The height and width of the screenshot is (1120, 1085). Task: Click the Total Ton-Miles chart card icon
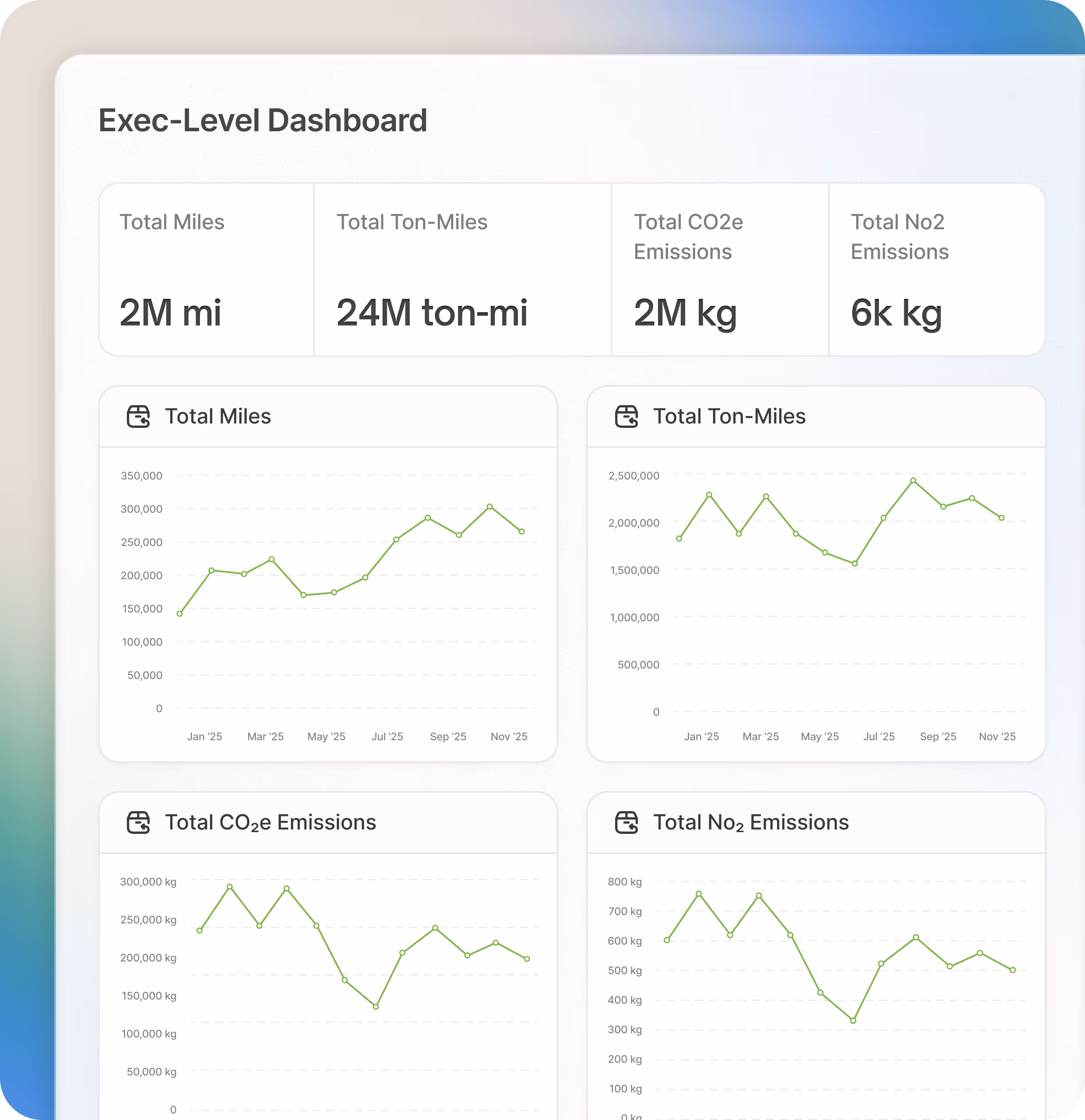626,416
